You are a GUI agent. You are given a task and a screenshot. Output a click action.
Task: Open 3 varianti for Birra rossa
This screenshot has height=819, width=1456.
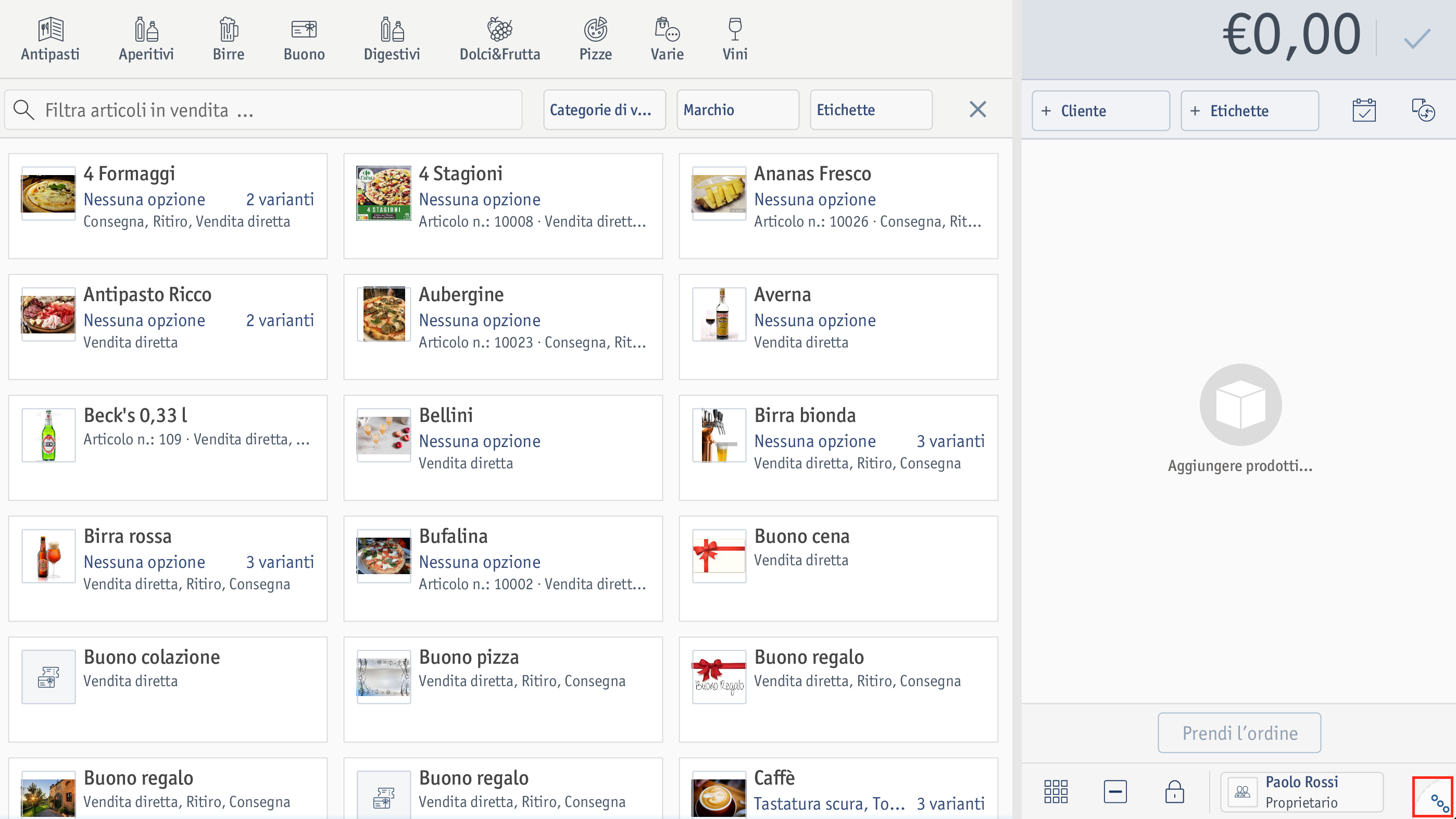280,562
